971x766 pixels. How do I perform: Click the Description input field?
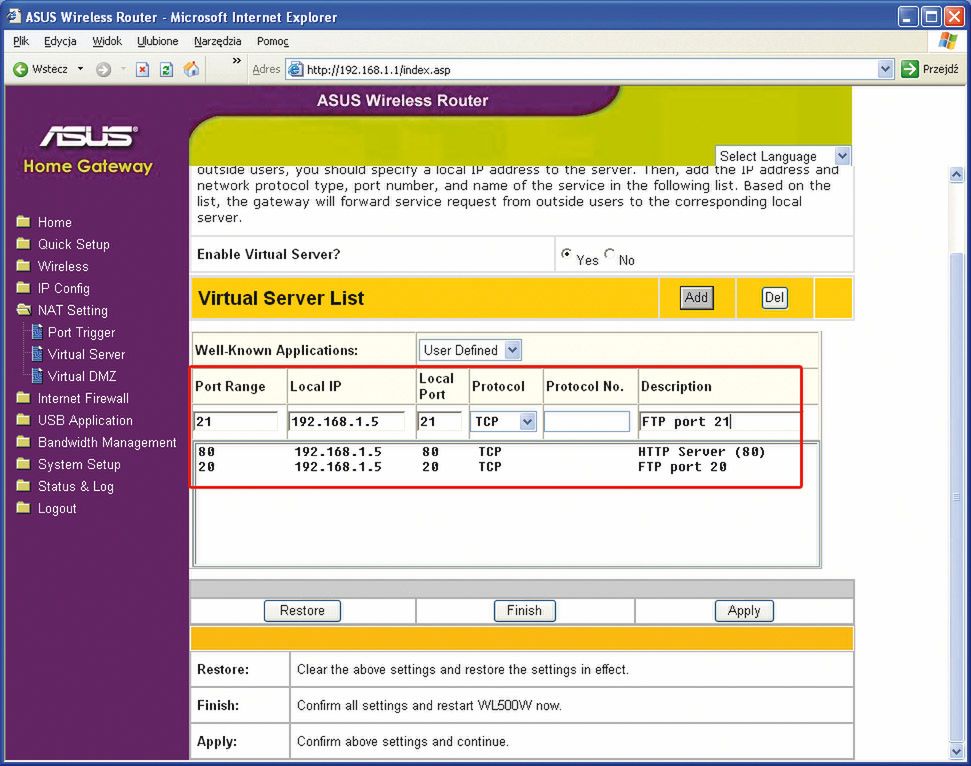pos(720,422)
